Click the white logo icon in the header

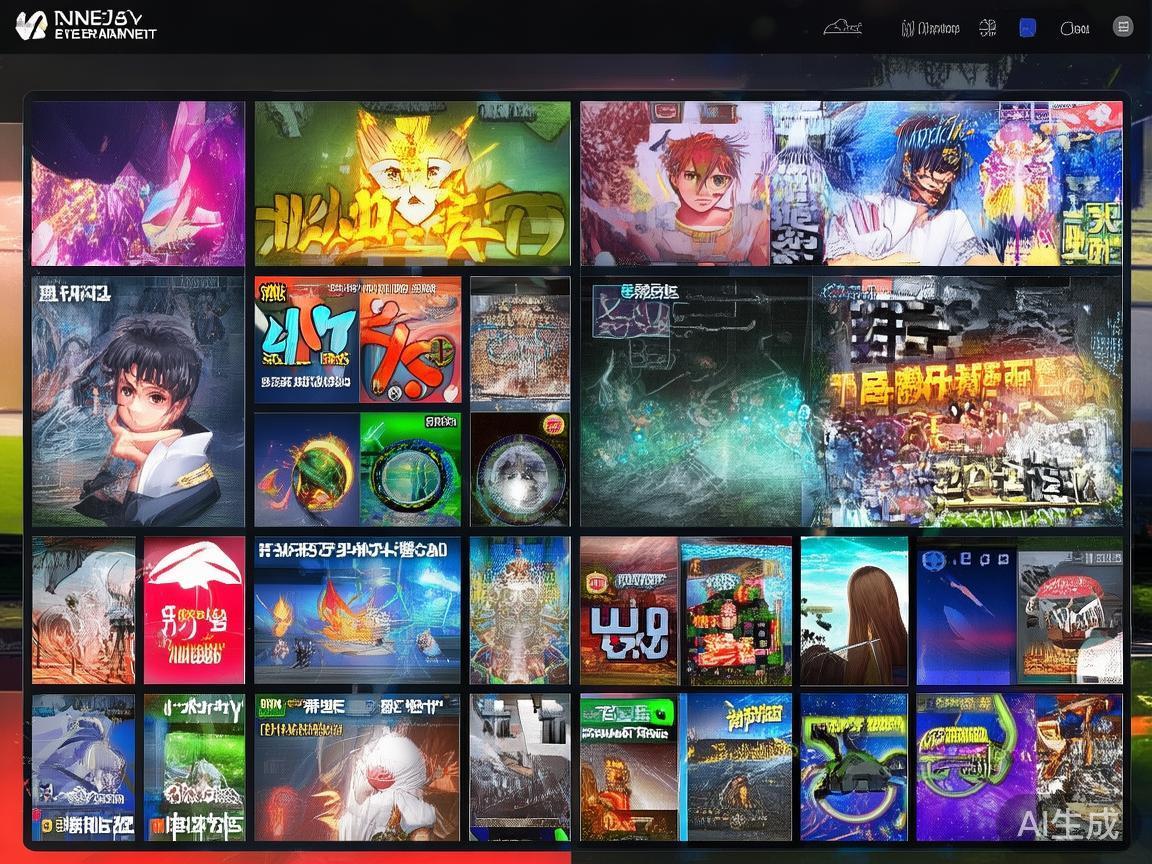31,25
